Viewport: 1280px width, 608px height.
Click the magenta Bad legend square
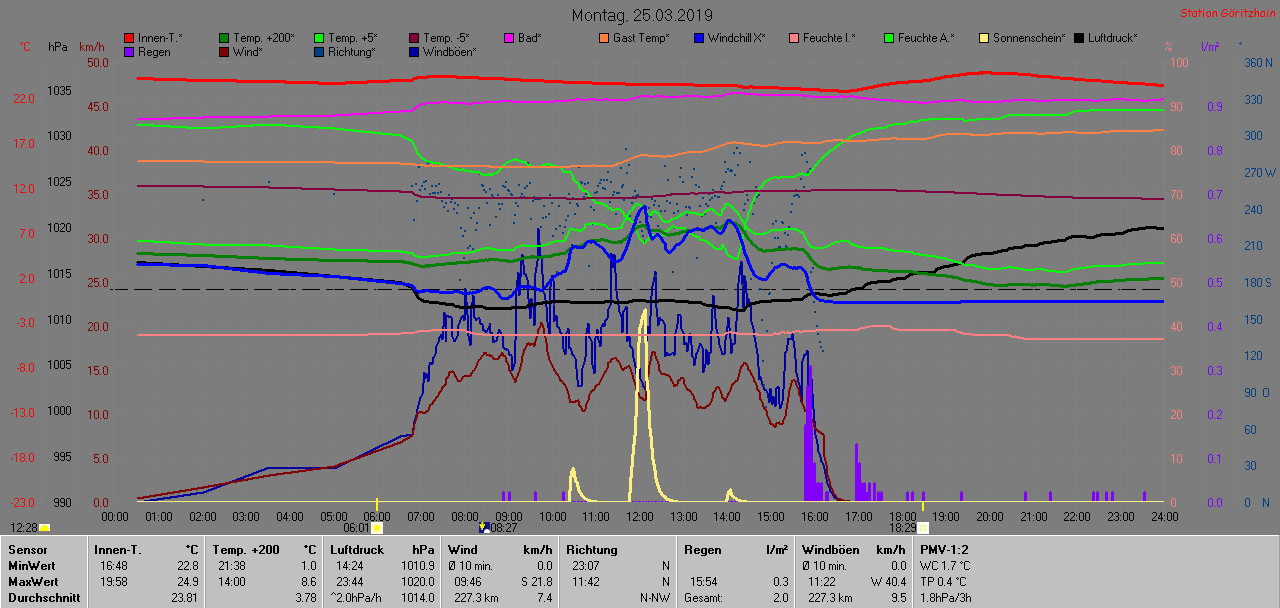coord(508,38)
